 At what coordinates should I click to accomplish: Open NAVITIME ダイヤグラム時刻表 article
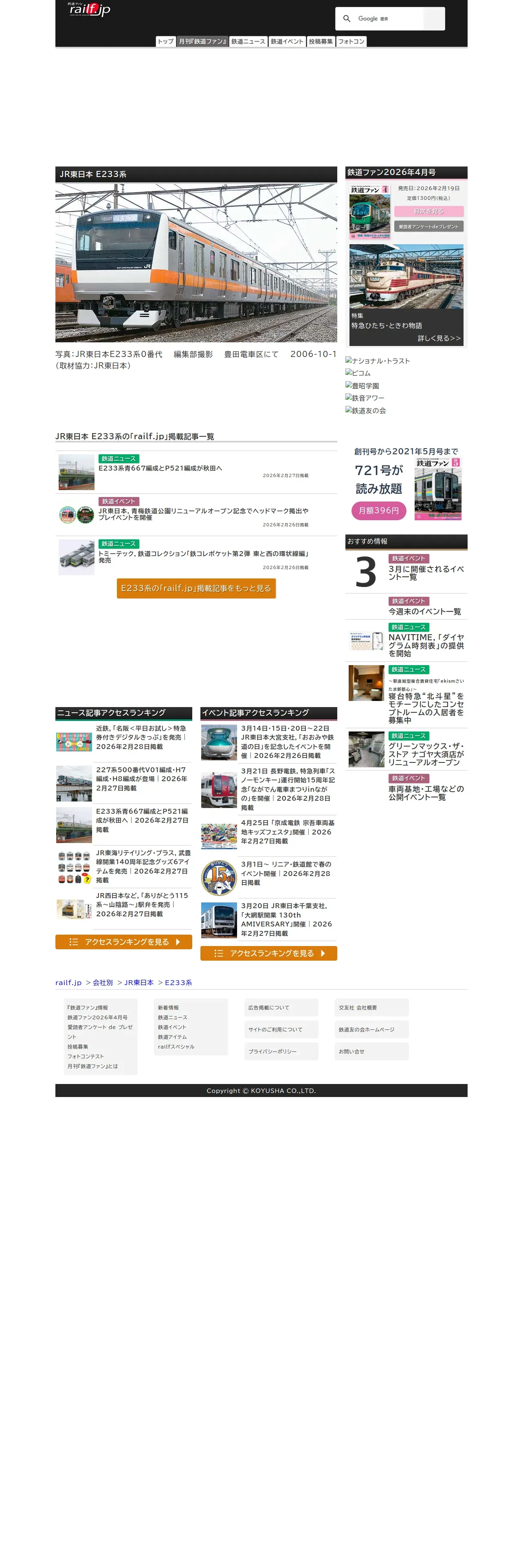pyautogui.click(x=426, y=645)
